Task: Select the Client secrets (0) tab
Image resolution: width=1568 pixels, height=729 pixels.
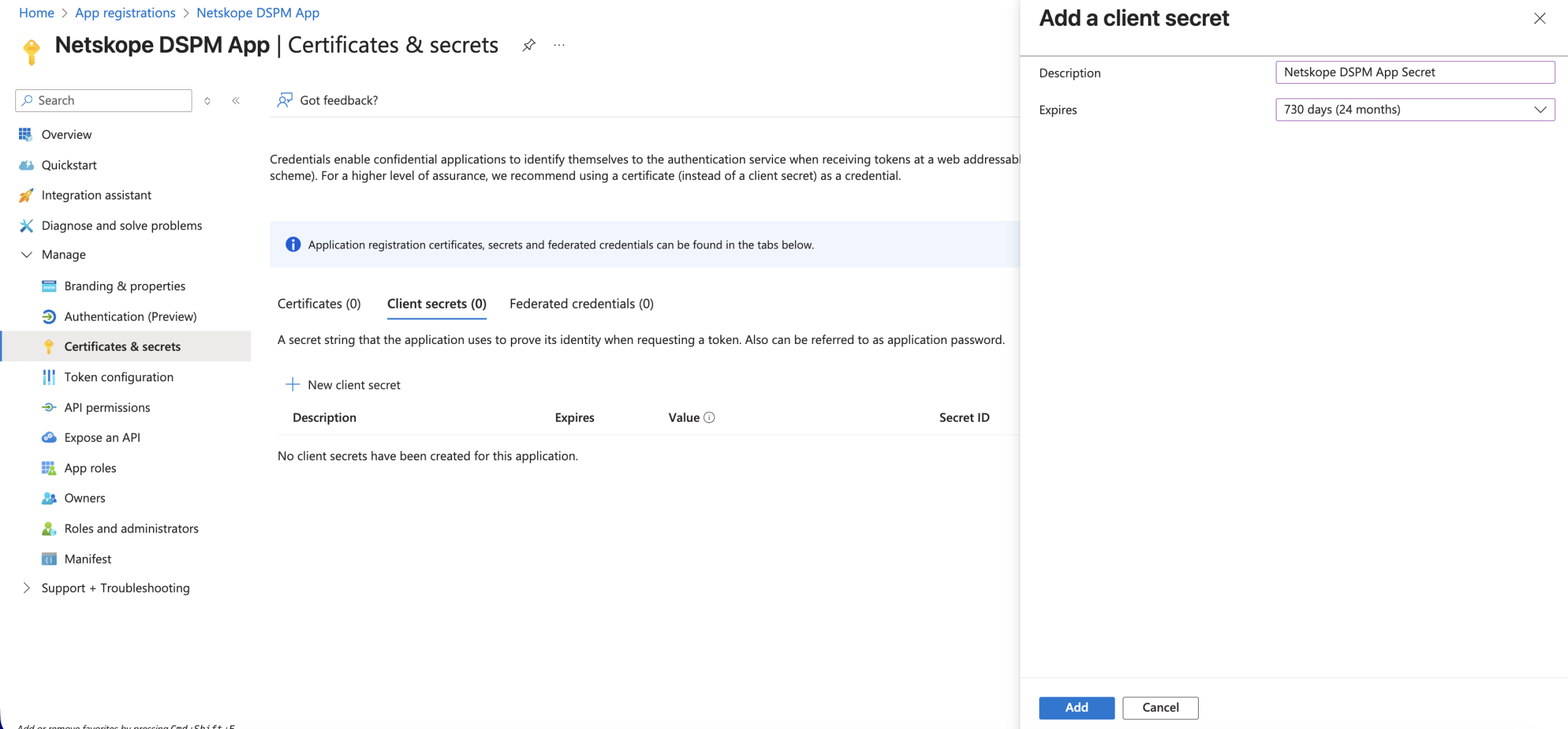Action: coord(437,304)
